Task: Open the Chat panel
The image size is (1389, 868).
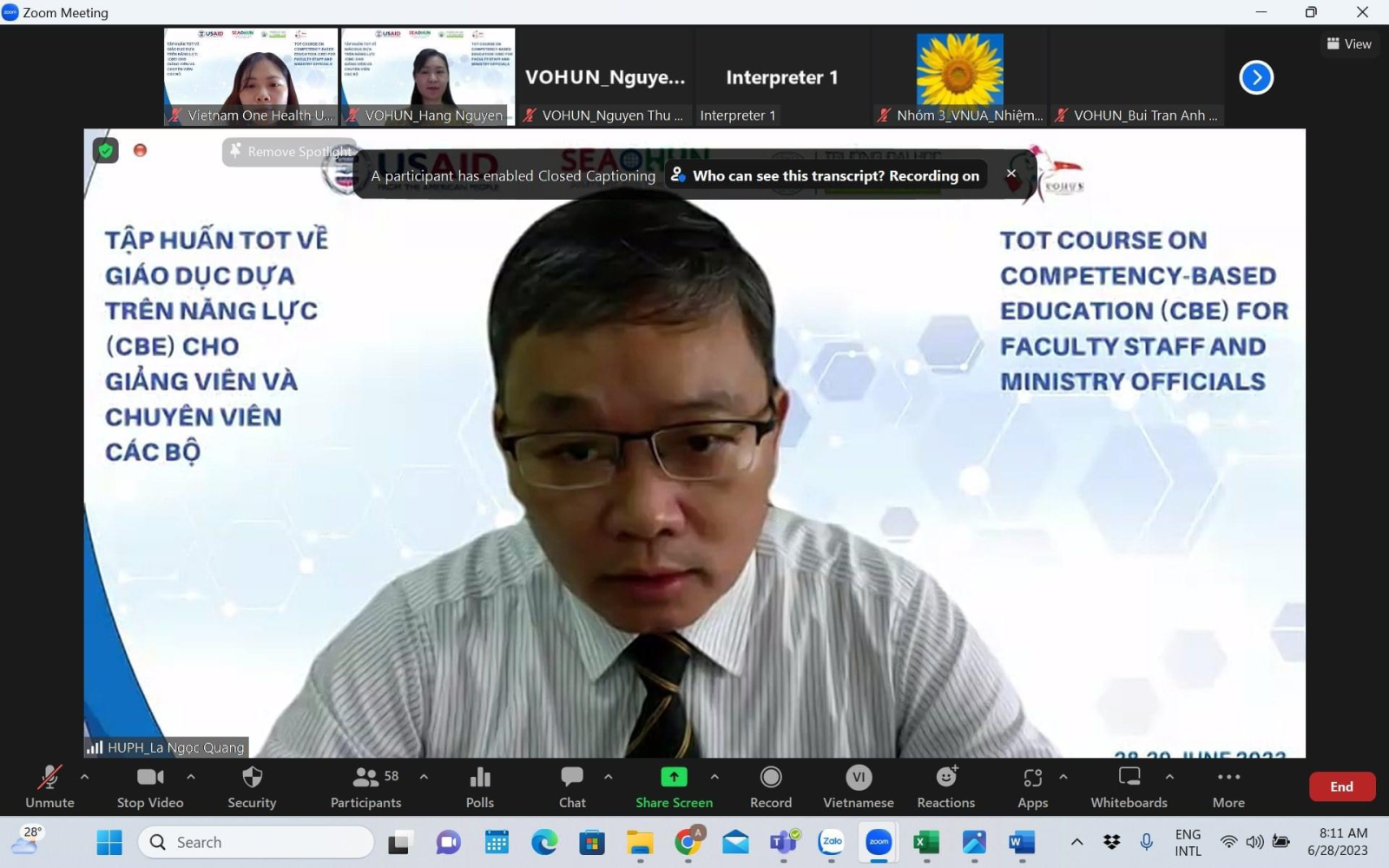Action: 572,786
